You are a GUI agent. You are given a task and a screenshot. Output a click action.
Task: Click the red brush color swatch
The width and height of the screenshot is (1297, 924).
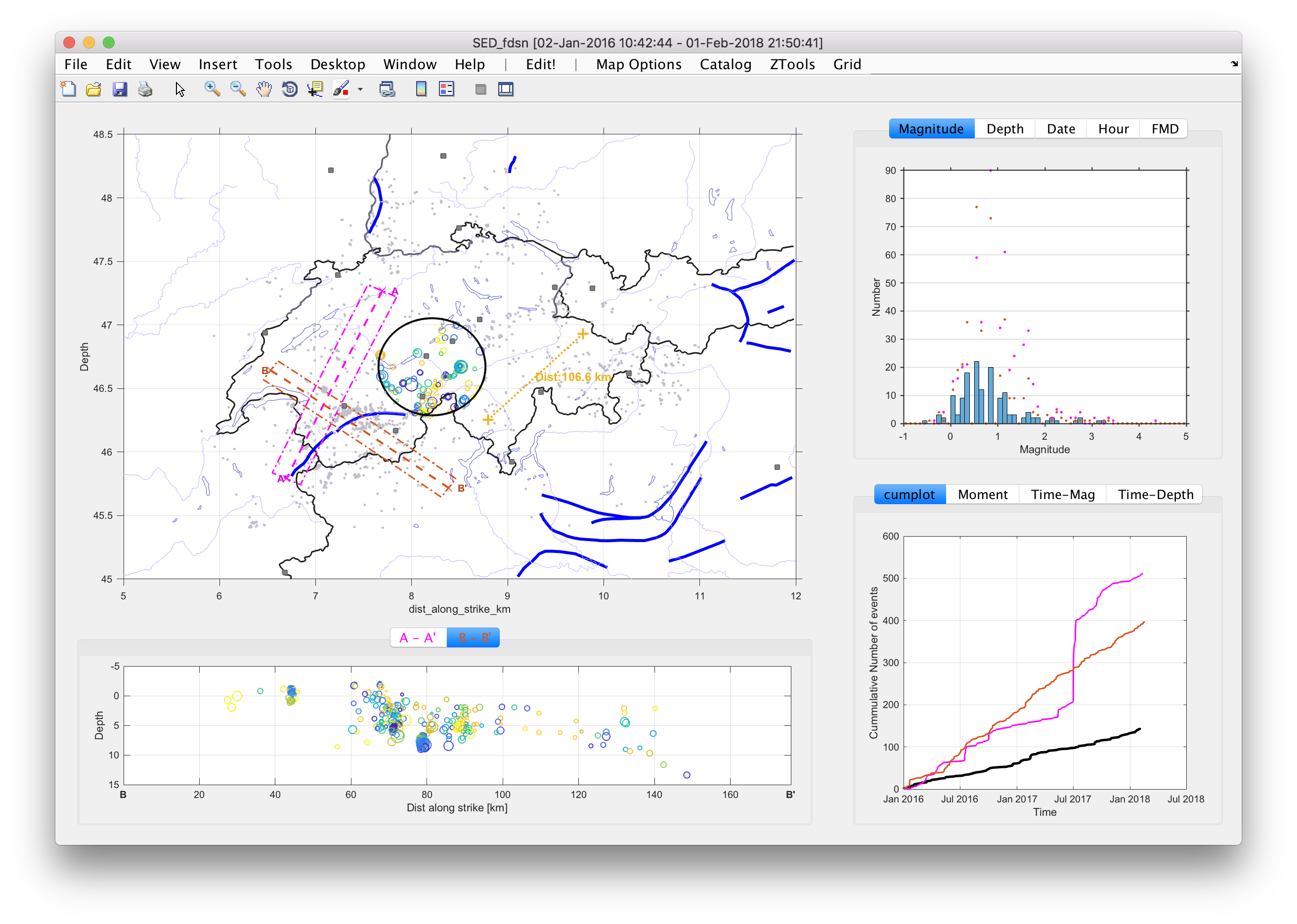345,93
